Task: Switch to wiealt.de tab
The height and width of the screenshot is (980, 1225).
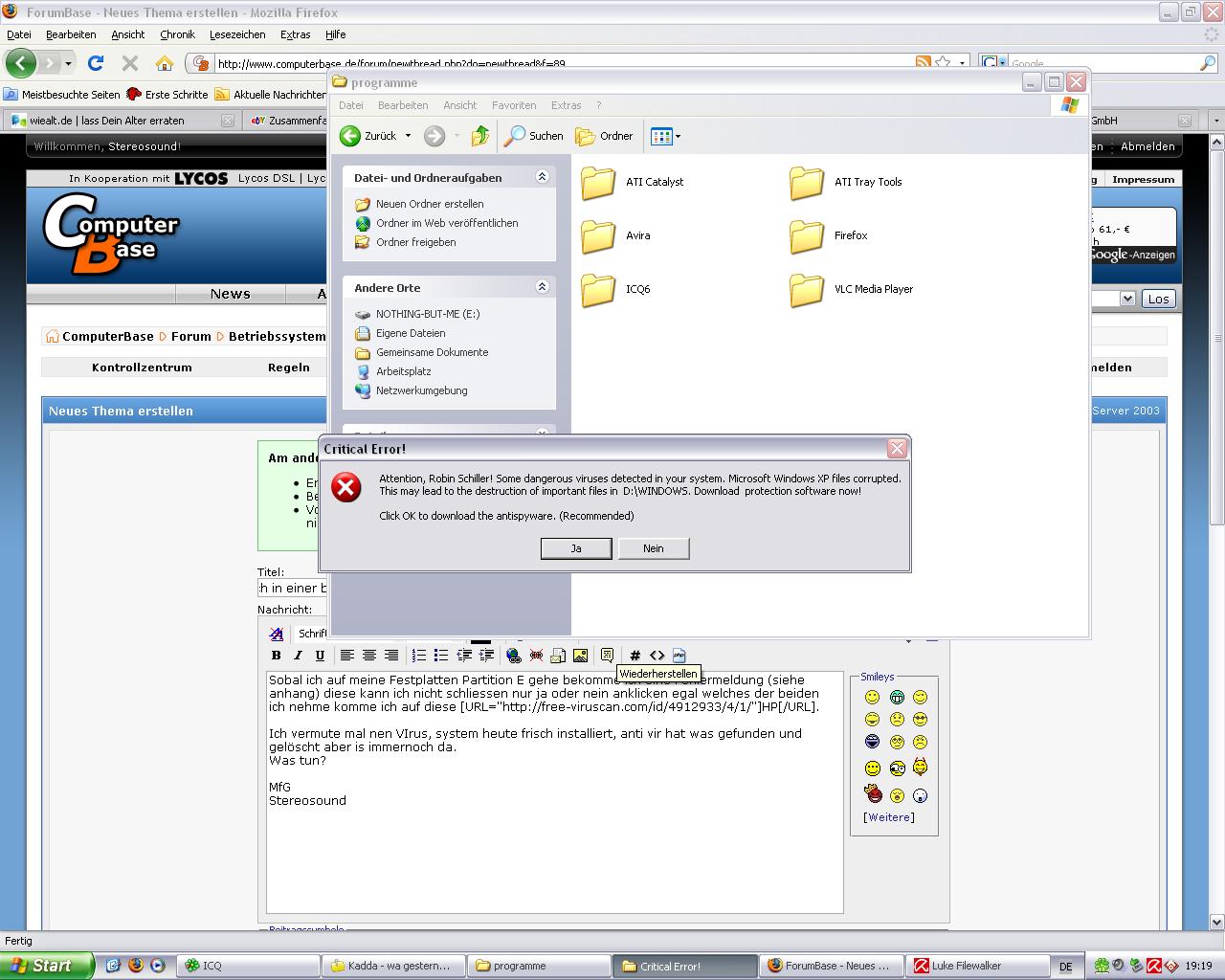Action: click(120, 121)
